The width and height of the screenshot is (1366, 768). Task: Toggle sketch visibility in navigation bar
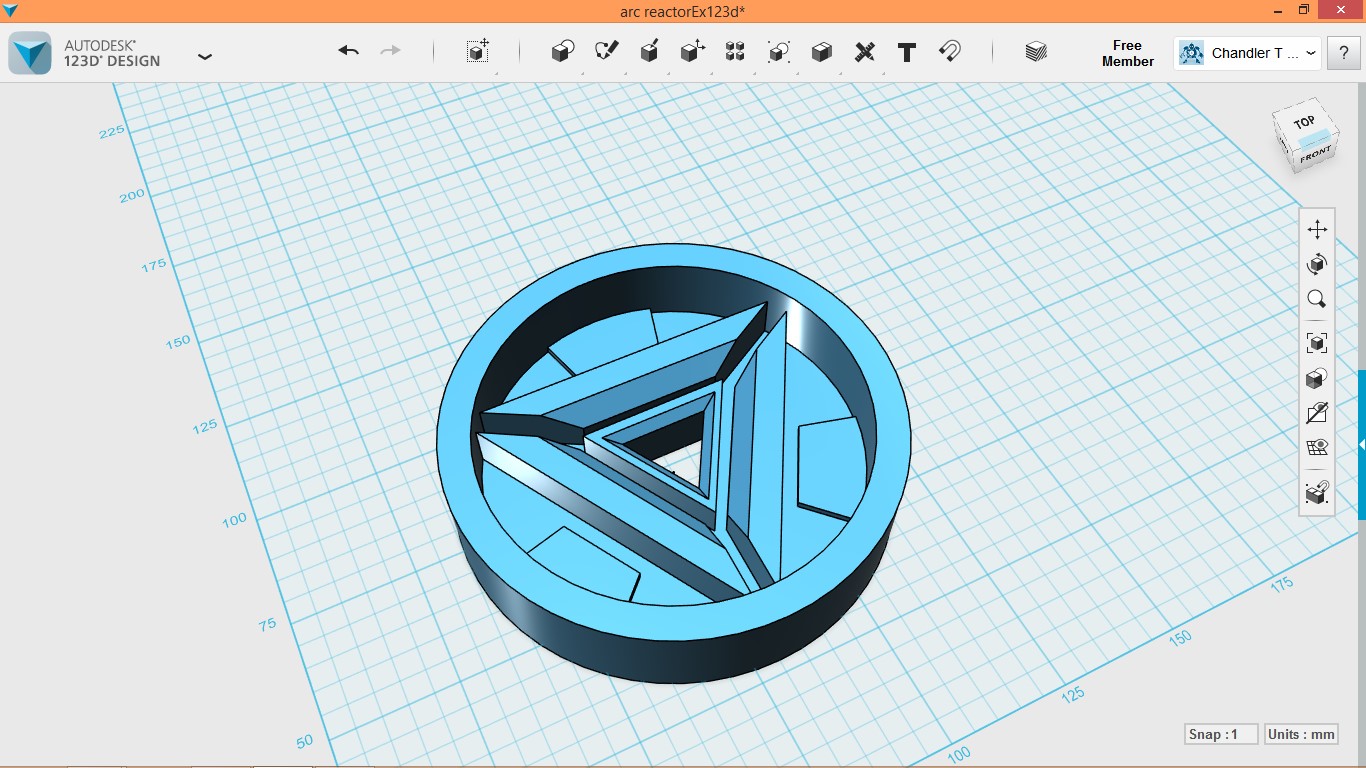(1317, 413)
